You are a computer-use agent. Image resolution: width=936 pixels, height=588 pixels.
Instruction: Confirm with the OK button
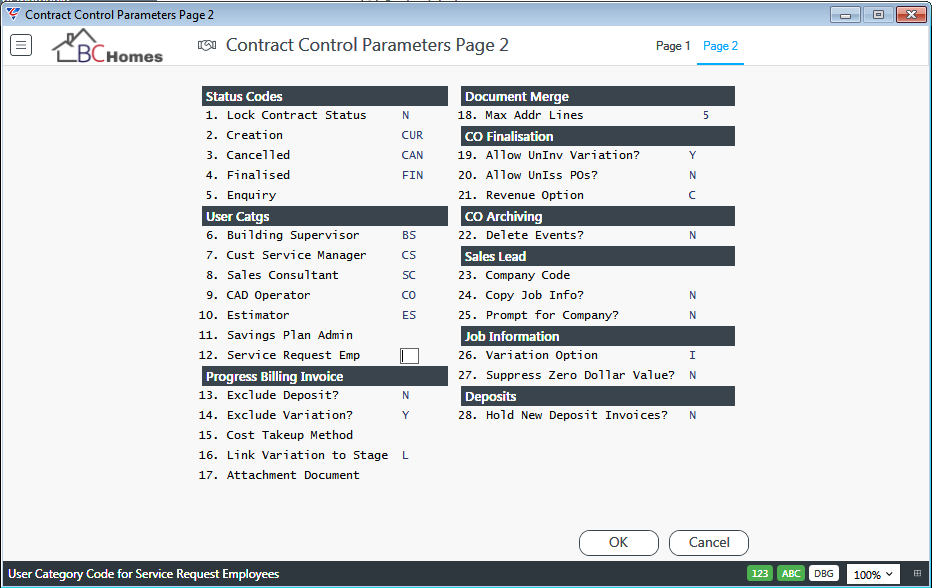[x=618, y=543]
